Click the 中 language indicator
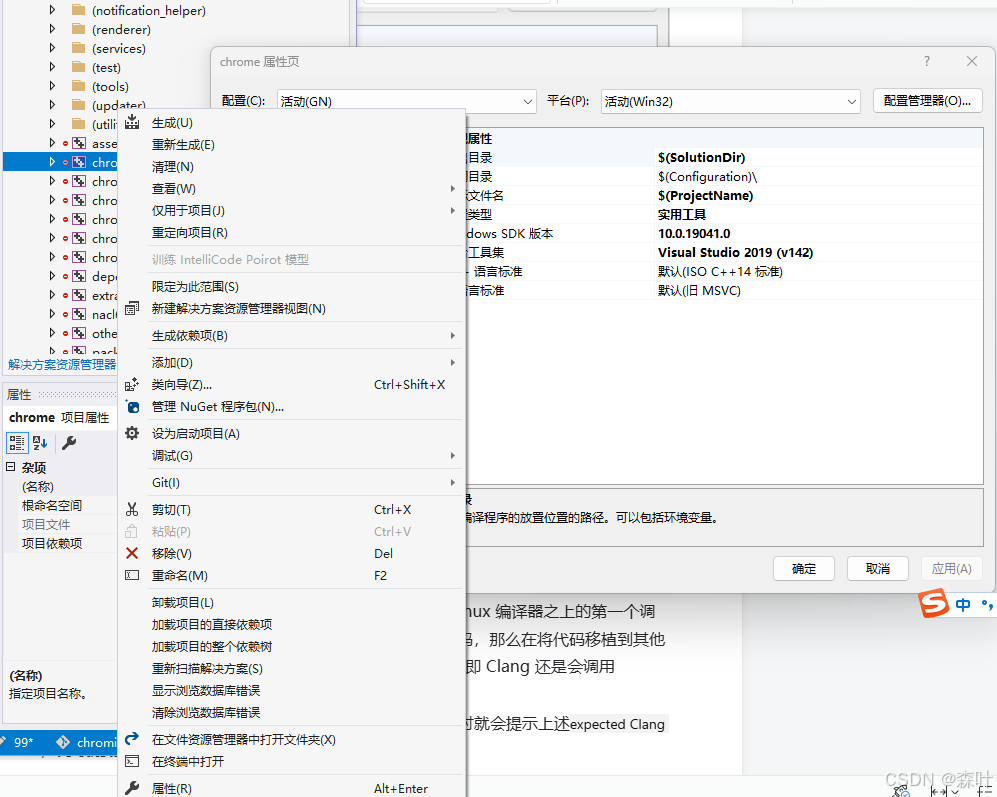The width and height of the screenshot is (997, 797). [x=963, y=605]
